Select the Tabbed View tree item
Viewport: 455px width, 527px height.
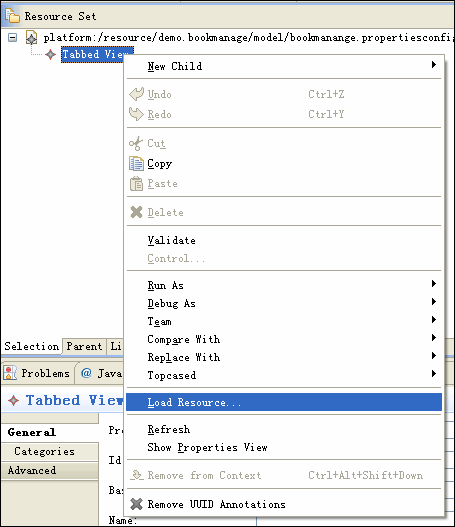click(x=97, y=54)
